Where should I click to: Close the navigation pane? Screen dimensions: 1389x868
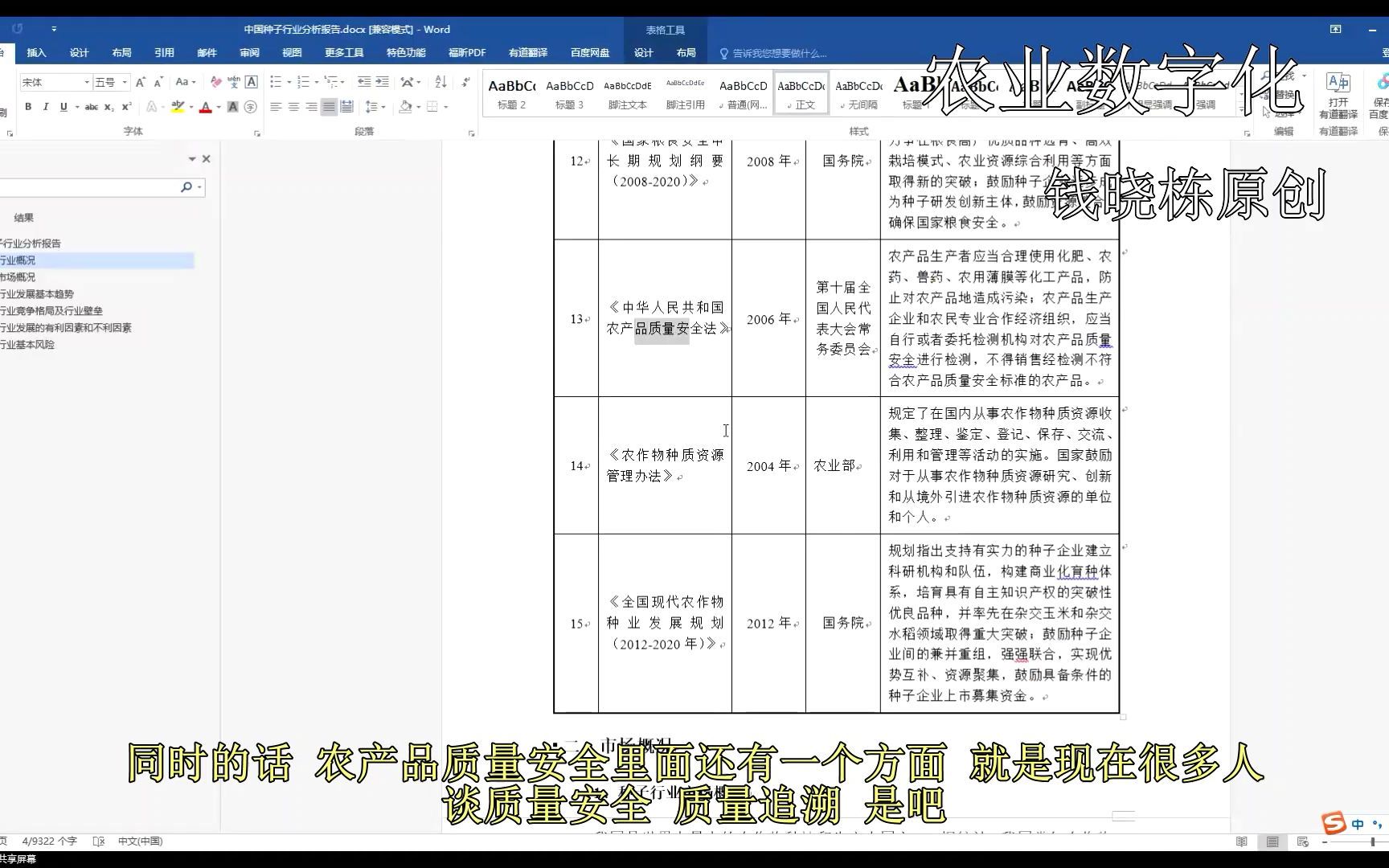click(207, 159)
